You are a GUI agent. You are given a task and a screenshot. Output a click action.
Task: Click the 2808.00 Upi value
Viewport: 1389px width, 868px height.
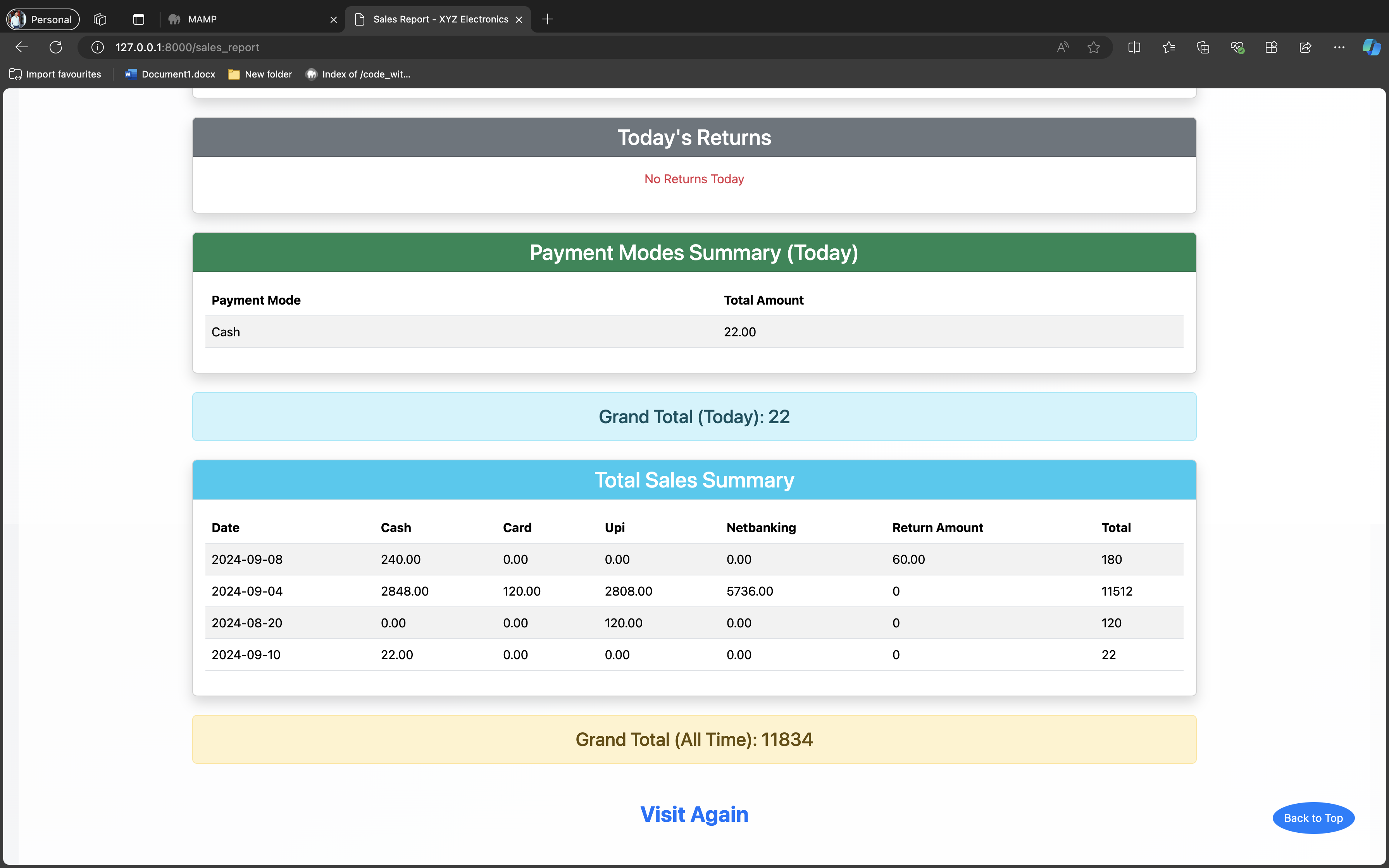tap(629, 591)
